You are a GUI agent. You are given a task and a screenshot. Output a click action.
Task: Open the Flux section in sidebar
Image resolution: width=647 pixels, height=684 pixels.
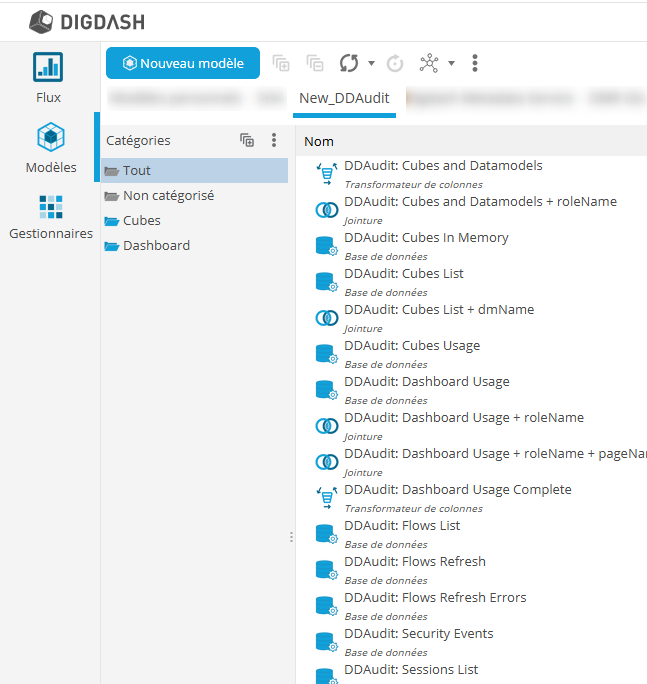[48, 78]
